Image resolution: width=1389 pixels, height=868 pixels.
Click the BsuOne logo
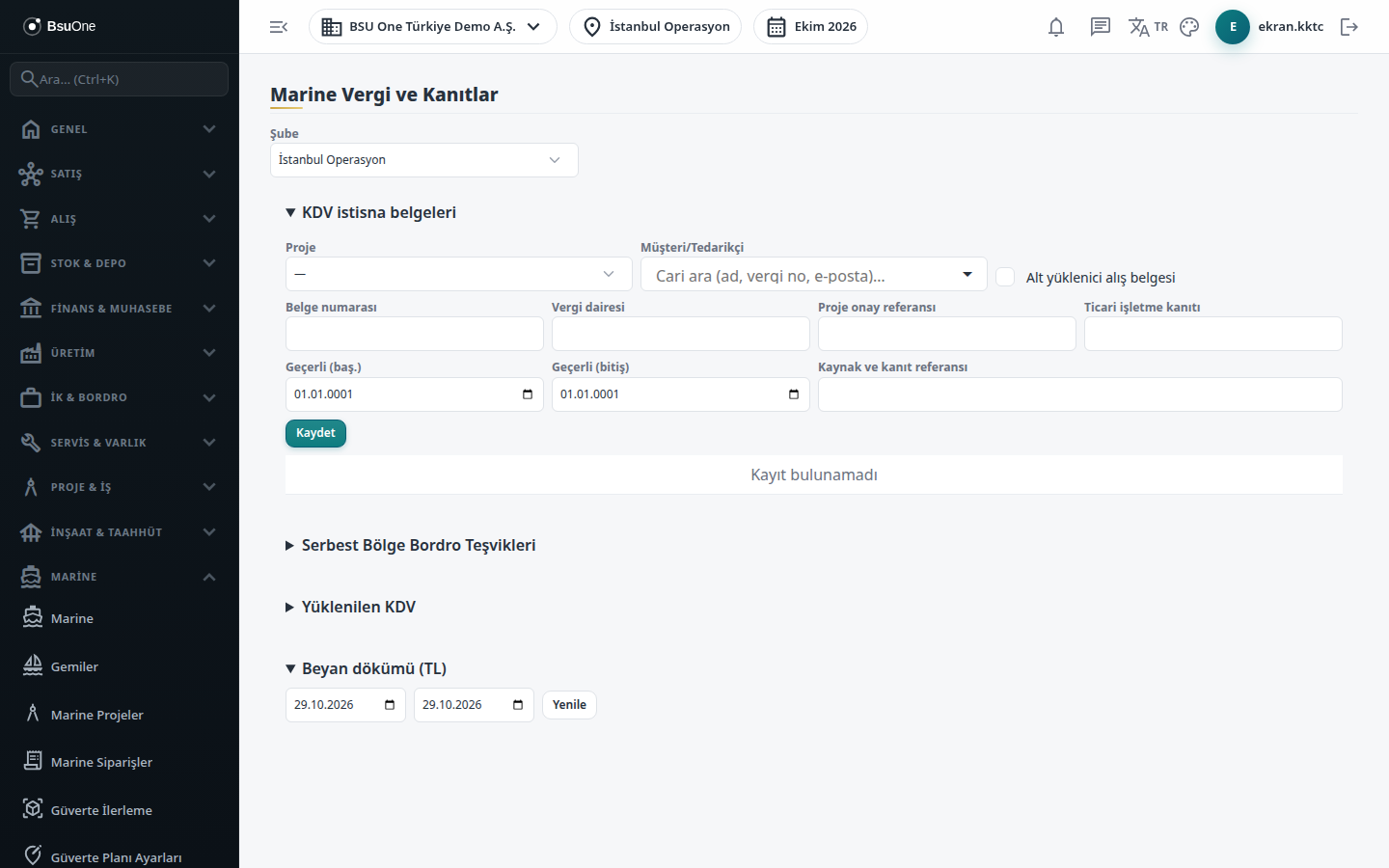click(x=60, y=26)
